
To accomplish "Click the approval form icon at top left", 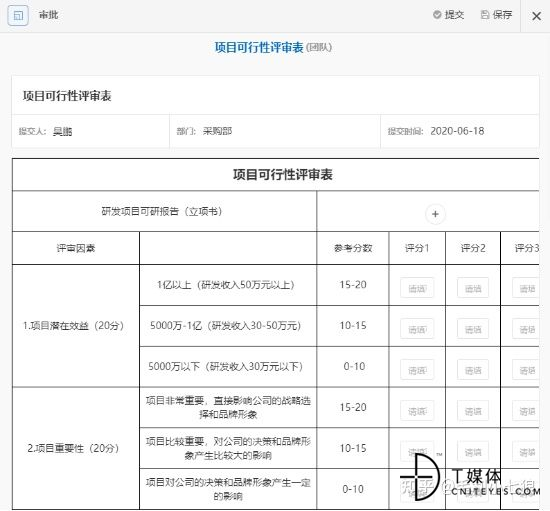I will (x=18, y=15).
